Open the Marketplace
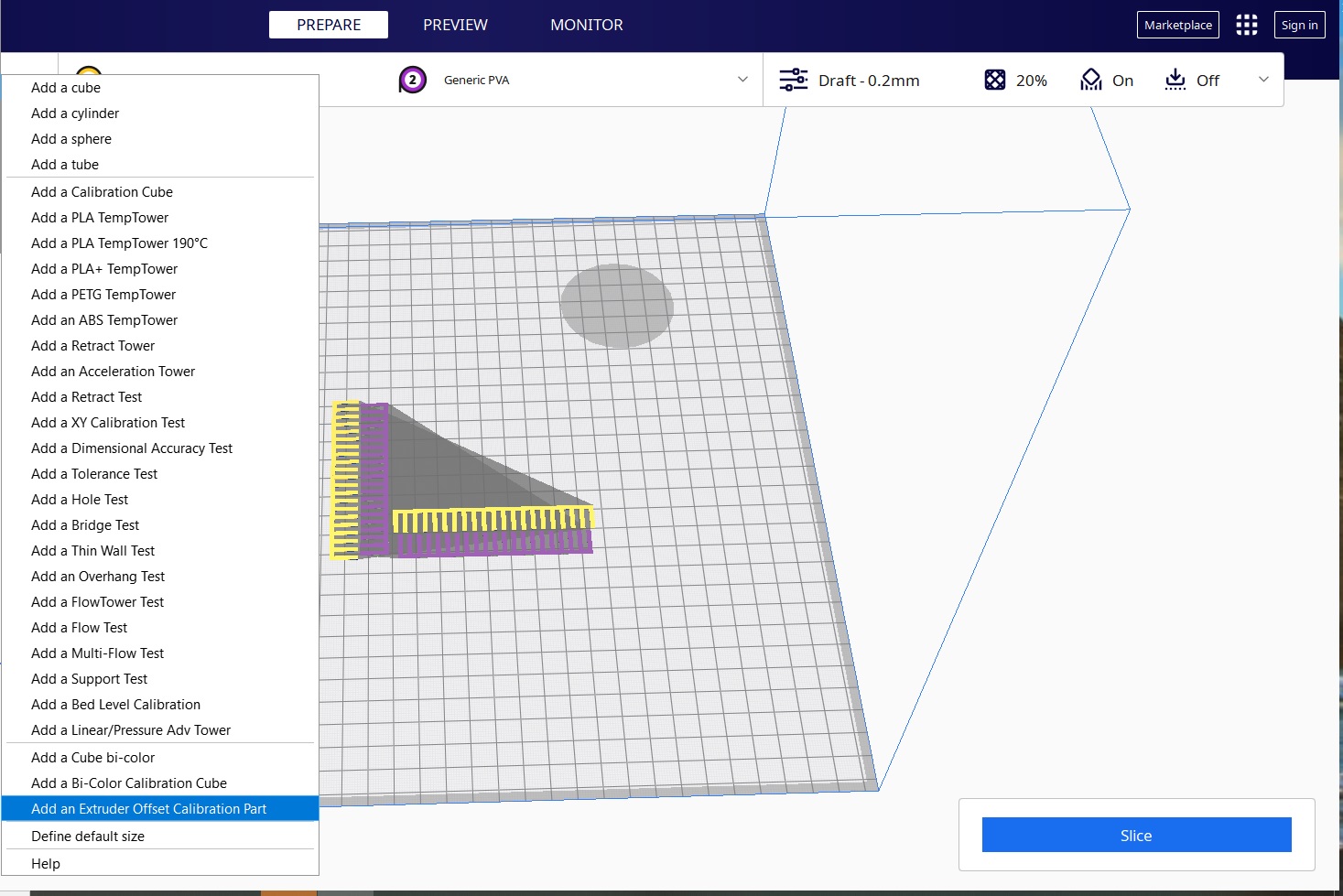1343x896 pixels. tap(1177, 25)
